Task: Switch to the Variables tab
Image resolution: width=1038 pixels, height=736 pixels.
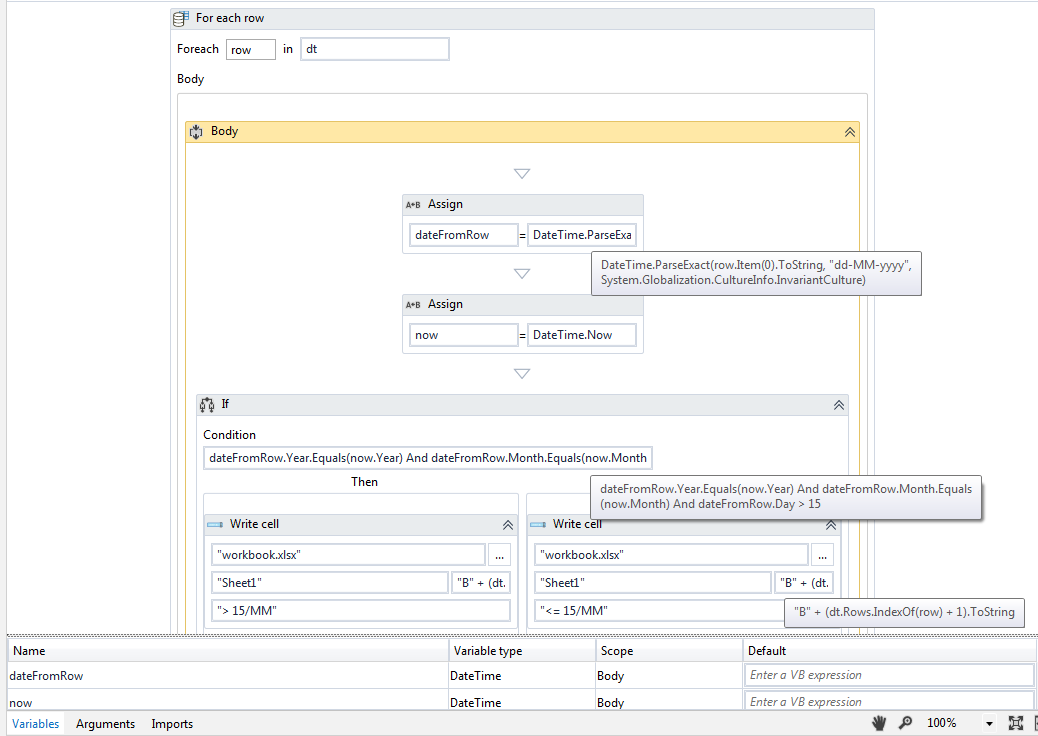Action: (x=36, y=723)
